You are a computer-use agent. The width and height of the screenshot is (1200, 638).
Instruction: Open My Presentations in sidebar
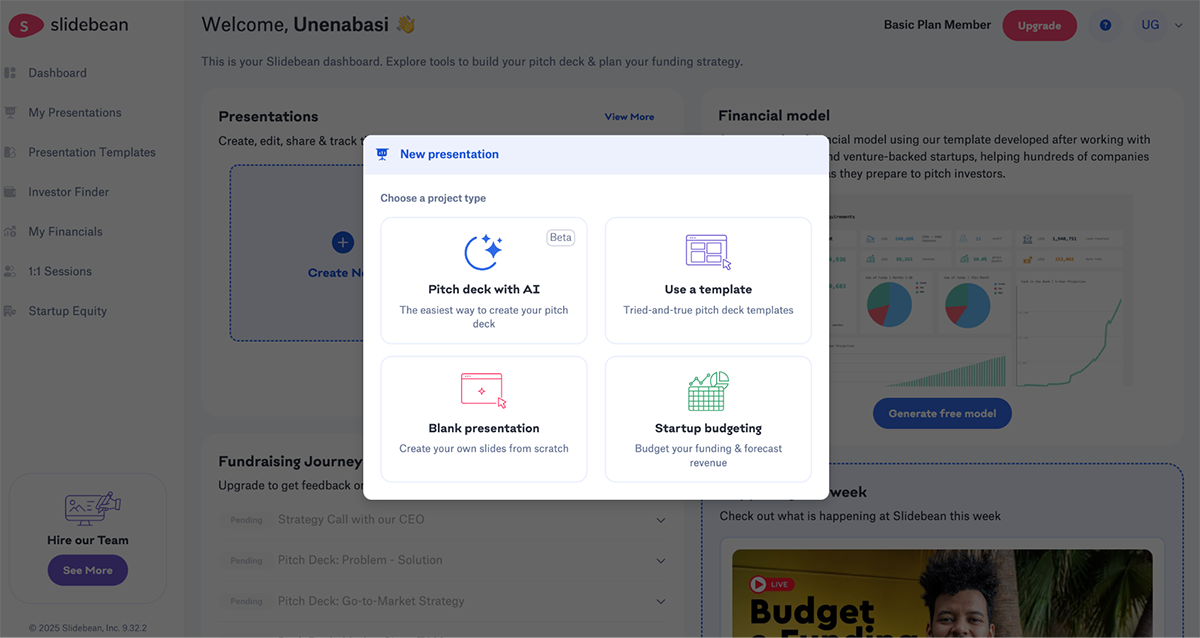75,113
